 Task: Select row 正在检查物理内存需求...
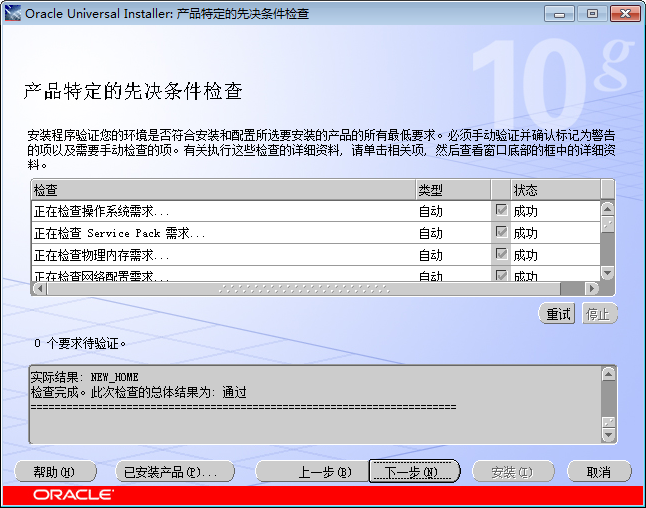[316, 255]
